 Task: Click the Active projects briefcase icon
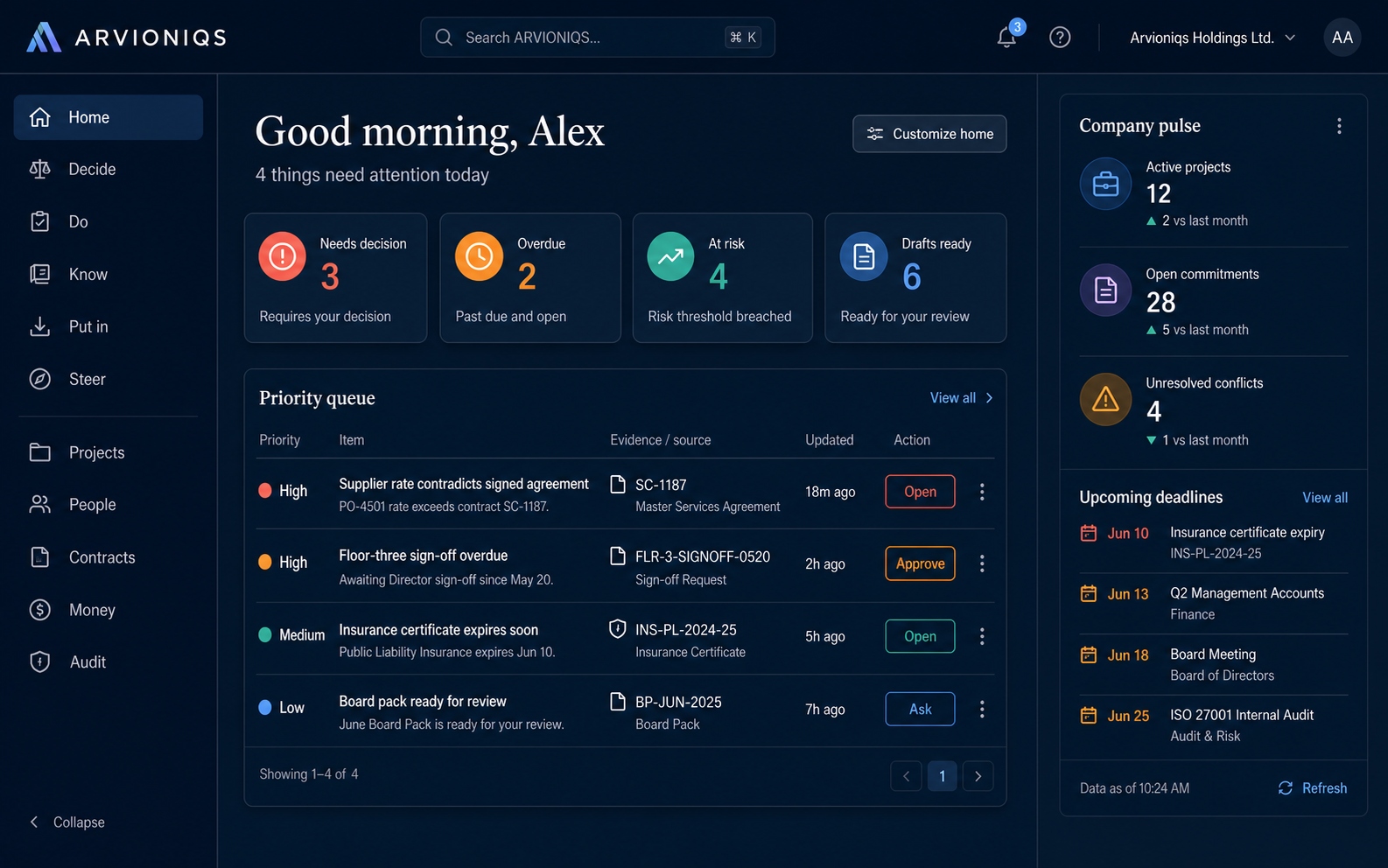tap(1105, 184)
